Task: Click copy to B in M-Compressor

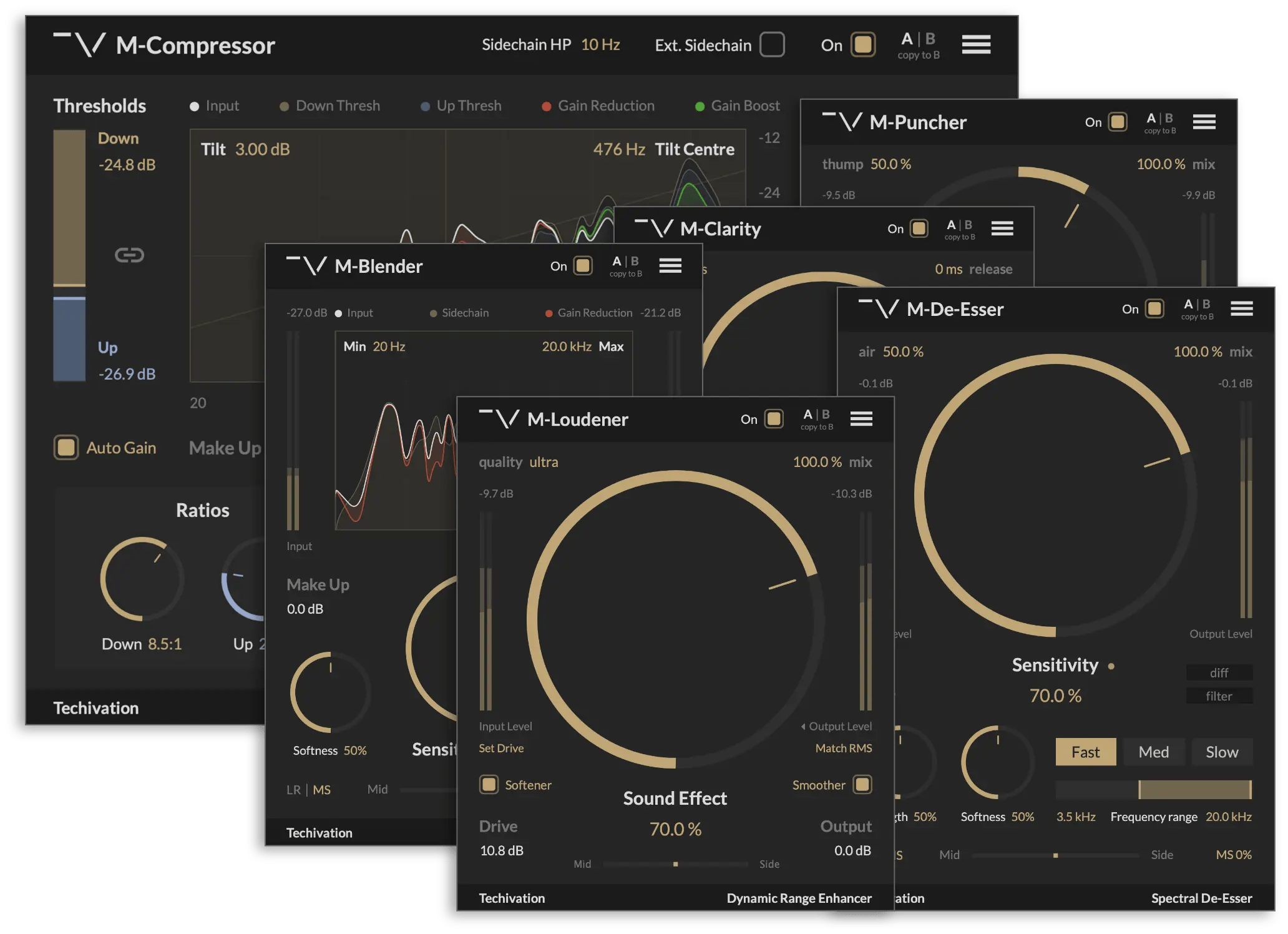Action: pos(919,55)
